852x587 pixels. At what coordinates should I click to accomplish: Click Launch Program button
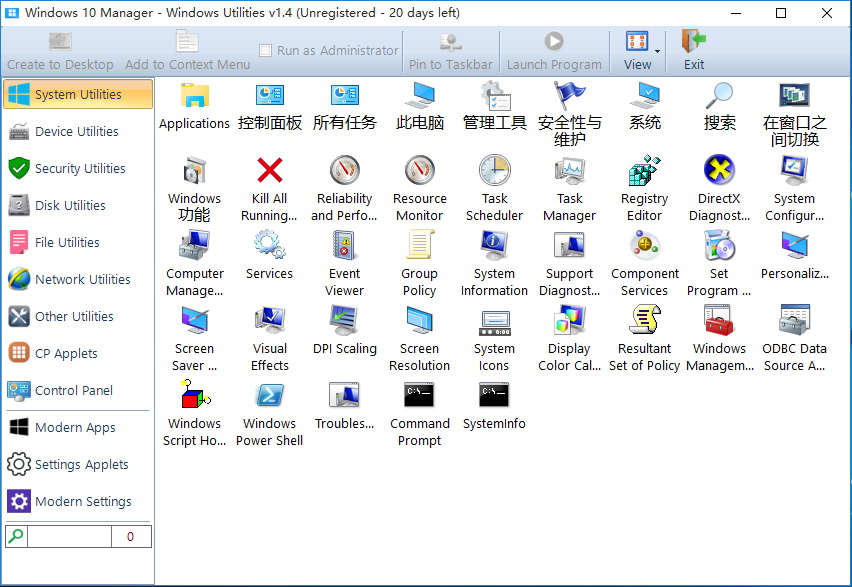pyautogui.click(x=554, y=51)
